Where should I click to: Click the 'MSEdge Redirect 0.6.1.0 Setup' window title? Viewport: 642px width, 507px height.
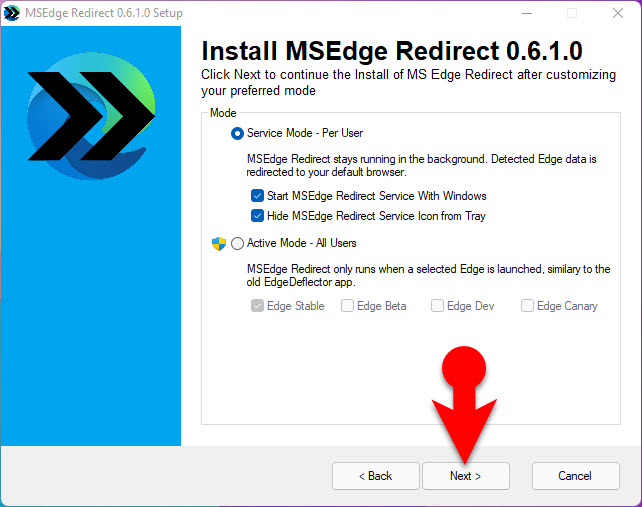point(104,13)
